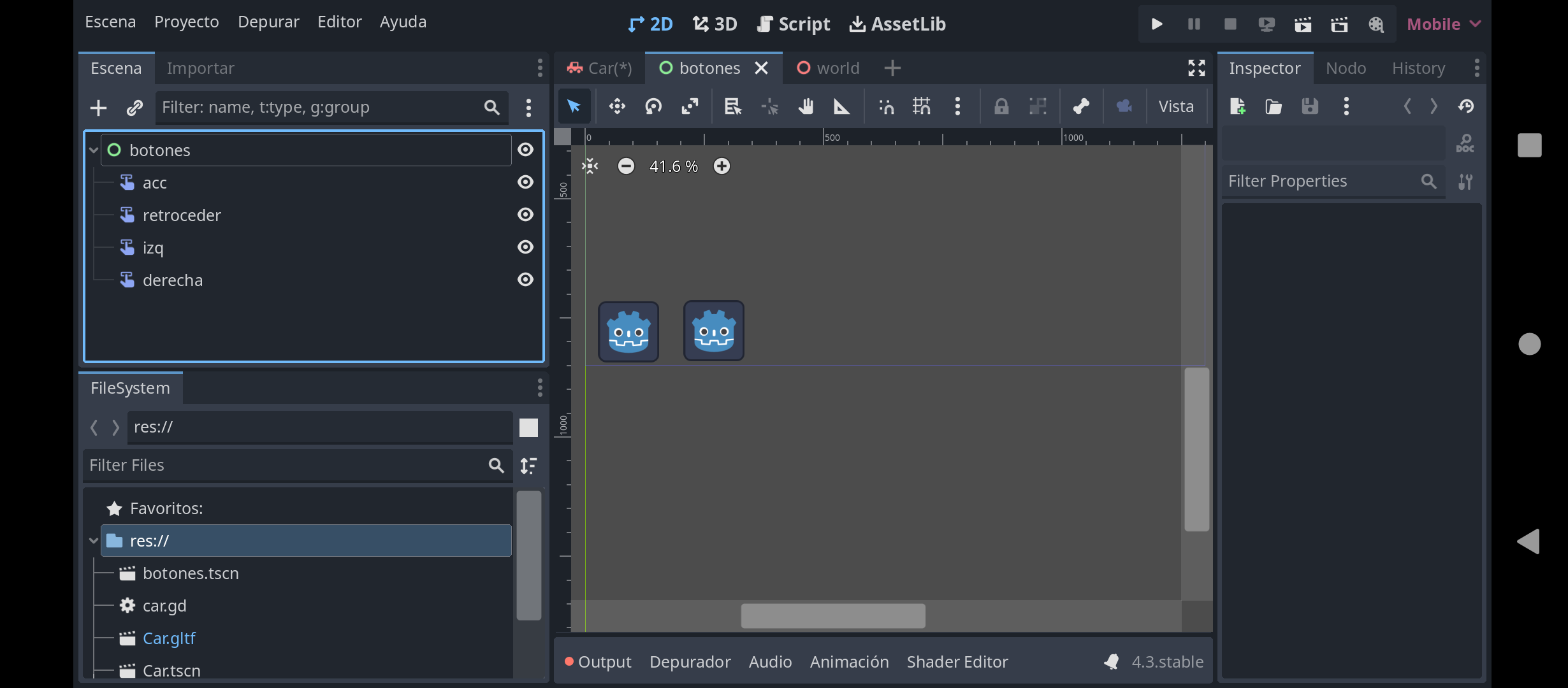Lock the selected node
Viewport: 1568px width, 688px height.
point(1001,106)
